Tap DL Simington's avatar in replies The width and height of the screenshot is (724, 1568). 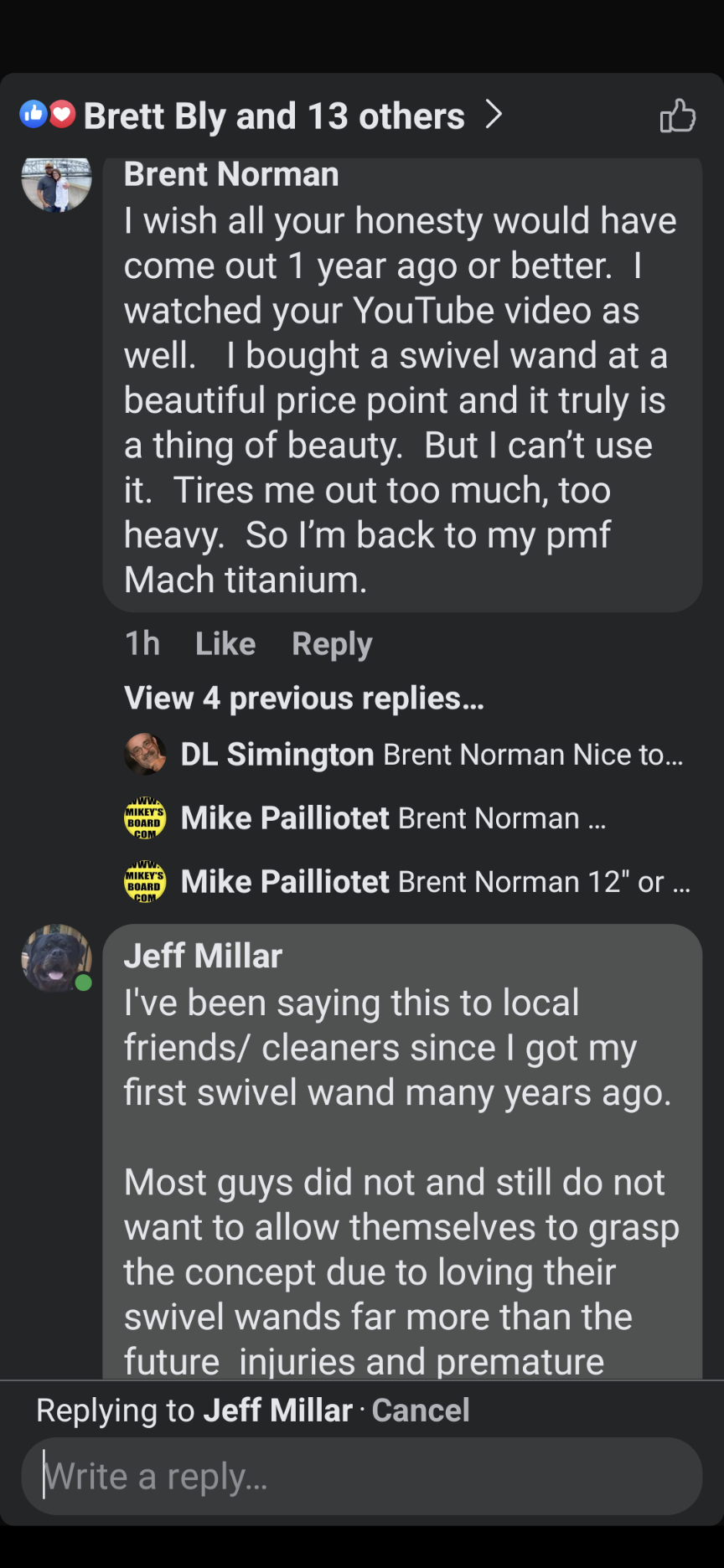coord(145,754)
